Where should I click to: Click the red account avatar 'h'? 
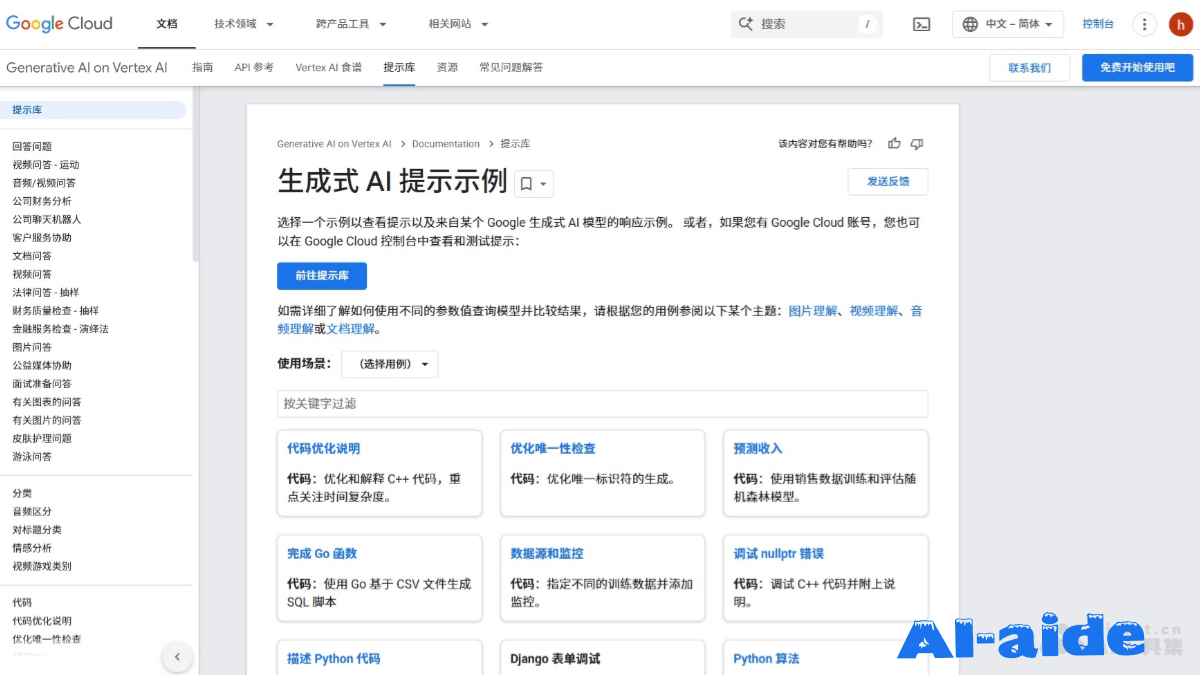(x=1182, y=23)
